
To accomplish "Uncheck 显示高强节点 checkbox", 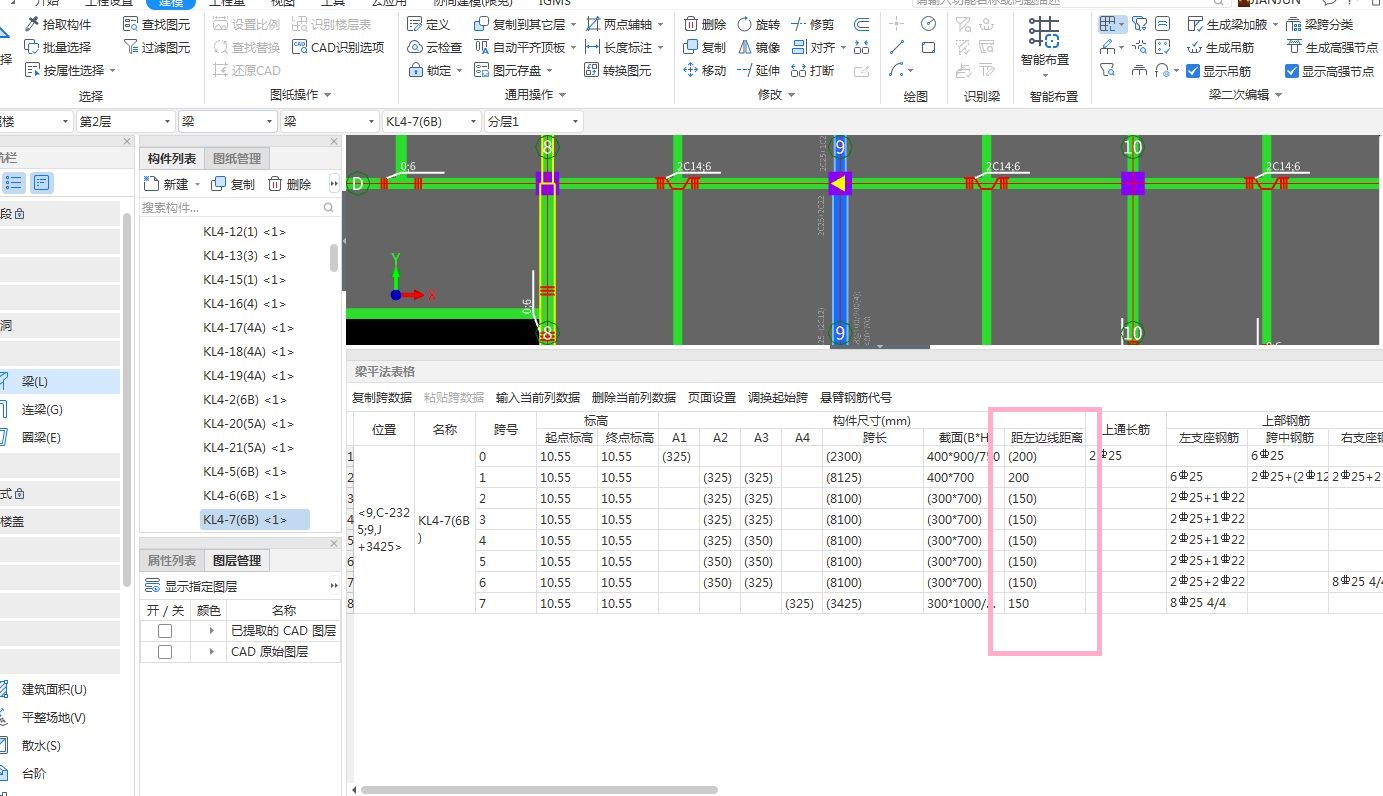I will (1292, 71).
